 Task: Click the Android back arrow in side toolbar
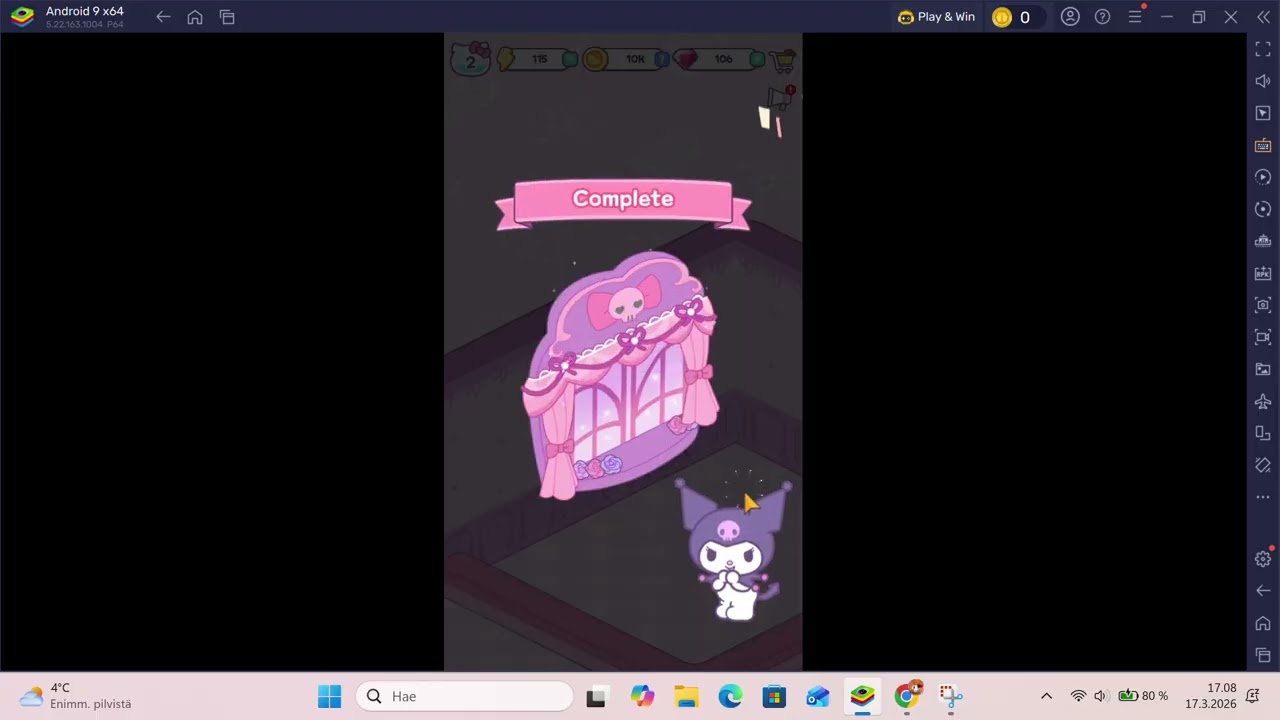pos(1263,591)
